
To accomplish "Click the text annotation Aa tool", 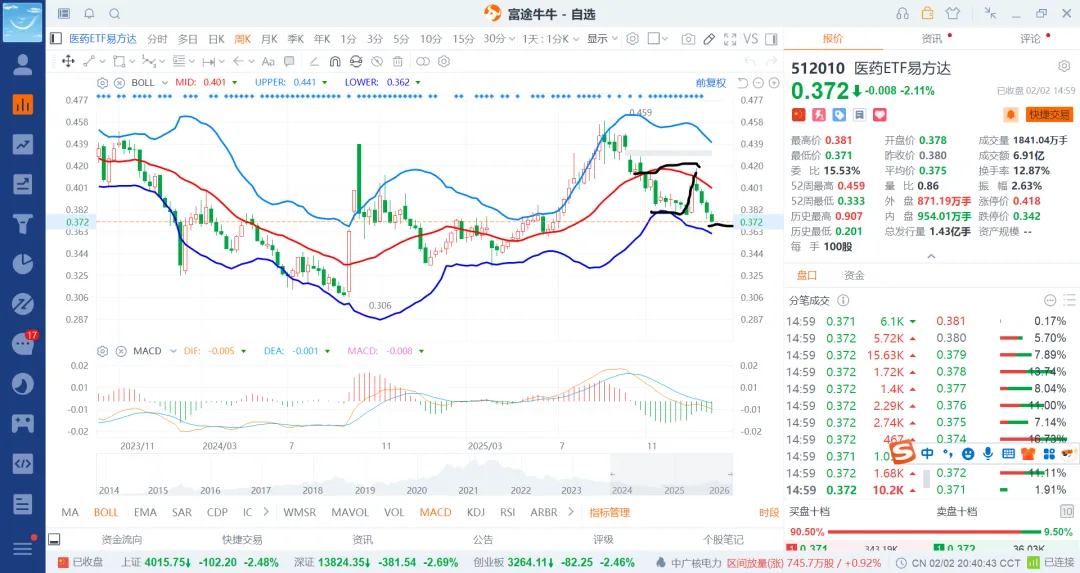I will click(268, 61).
